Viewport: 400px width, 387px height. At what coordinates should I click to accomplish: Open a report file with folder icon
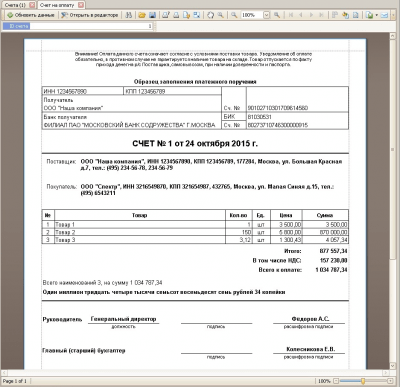142,15
